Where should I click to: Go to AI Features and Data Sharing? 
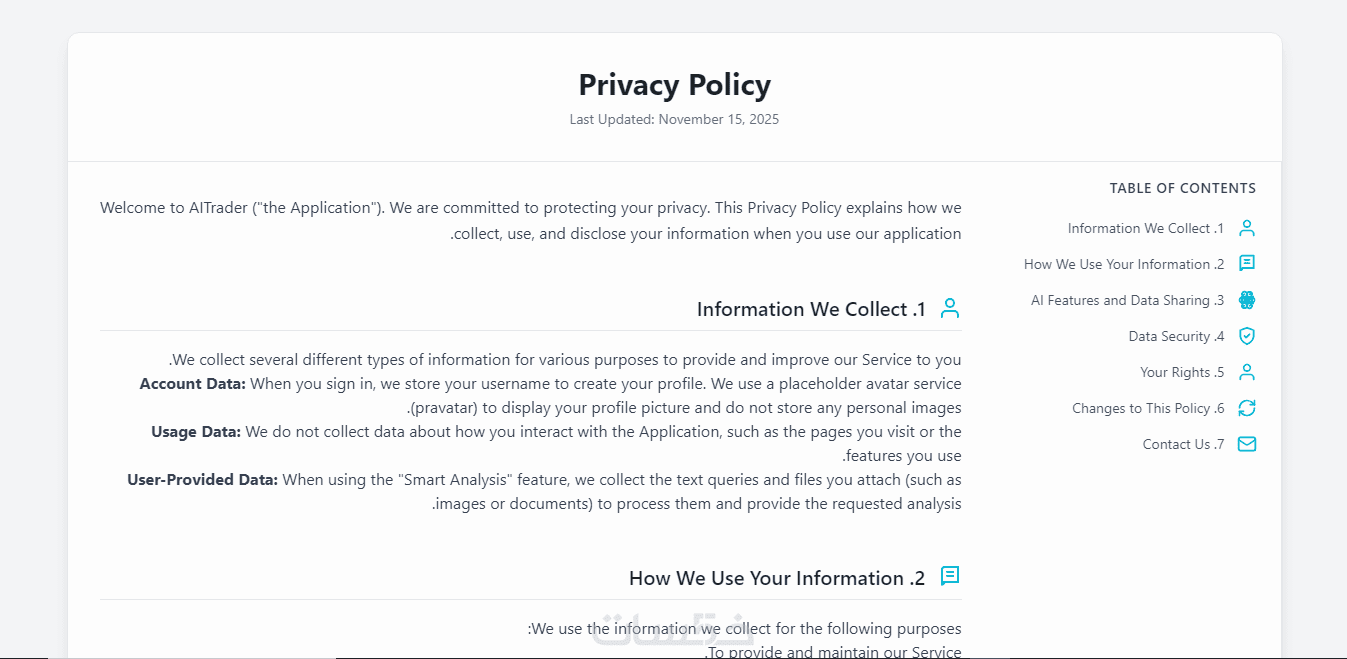(x=1127, y=301)
